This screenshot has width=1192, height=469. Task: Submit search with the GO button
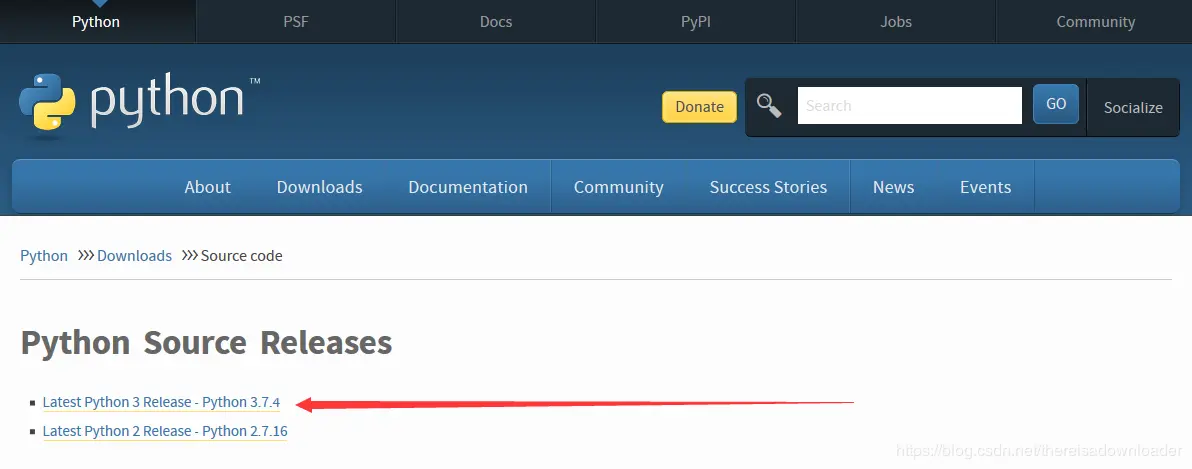1056,104
